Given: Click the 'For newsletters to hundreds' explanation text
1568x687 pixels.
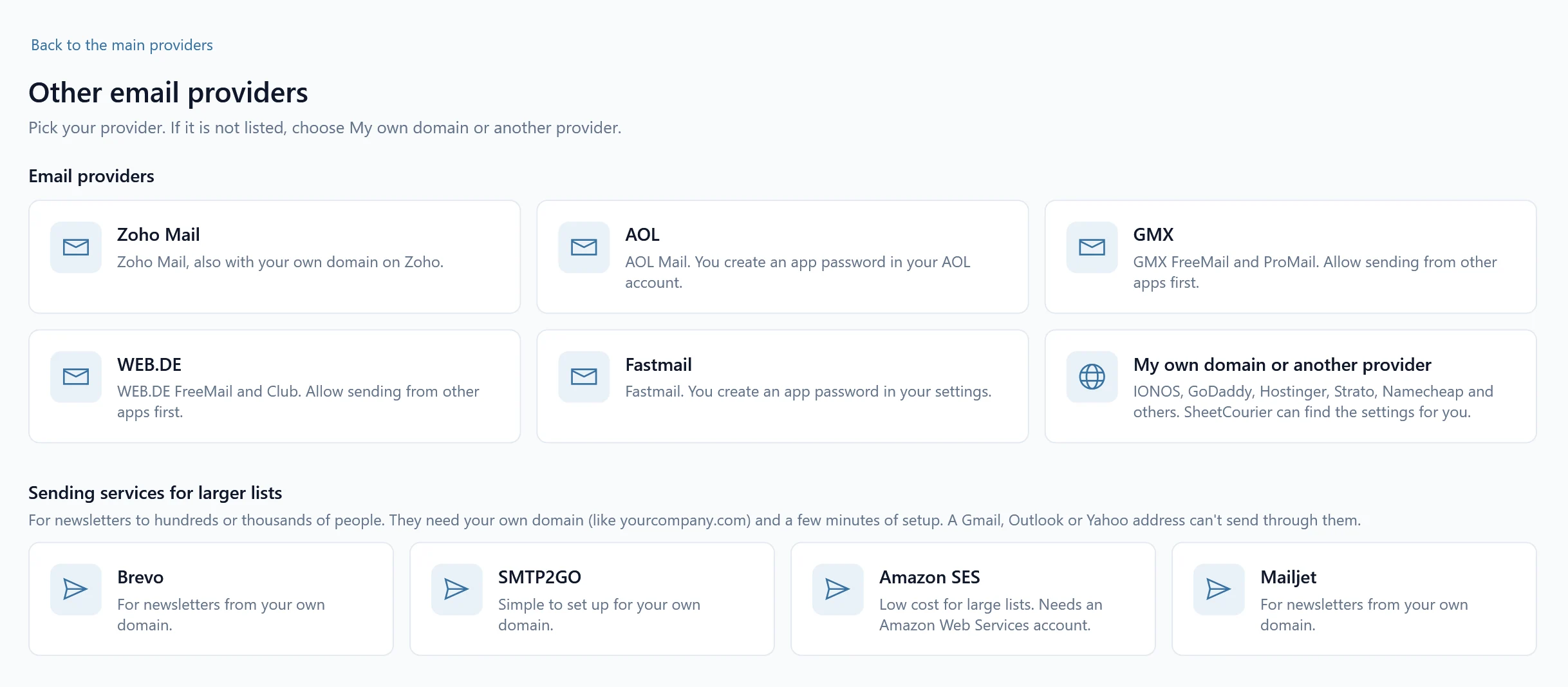Looking at the screenshot, I should [695, 520].
